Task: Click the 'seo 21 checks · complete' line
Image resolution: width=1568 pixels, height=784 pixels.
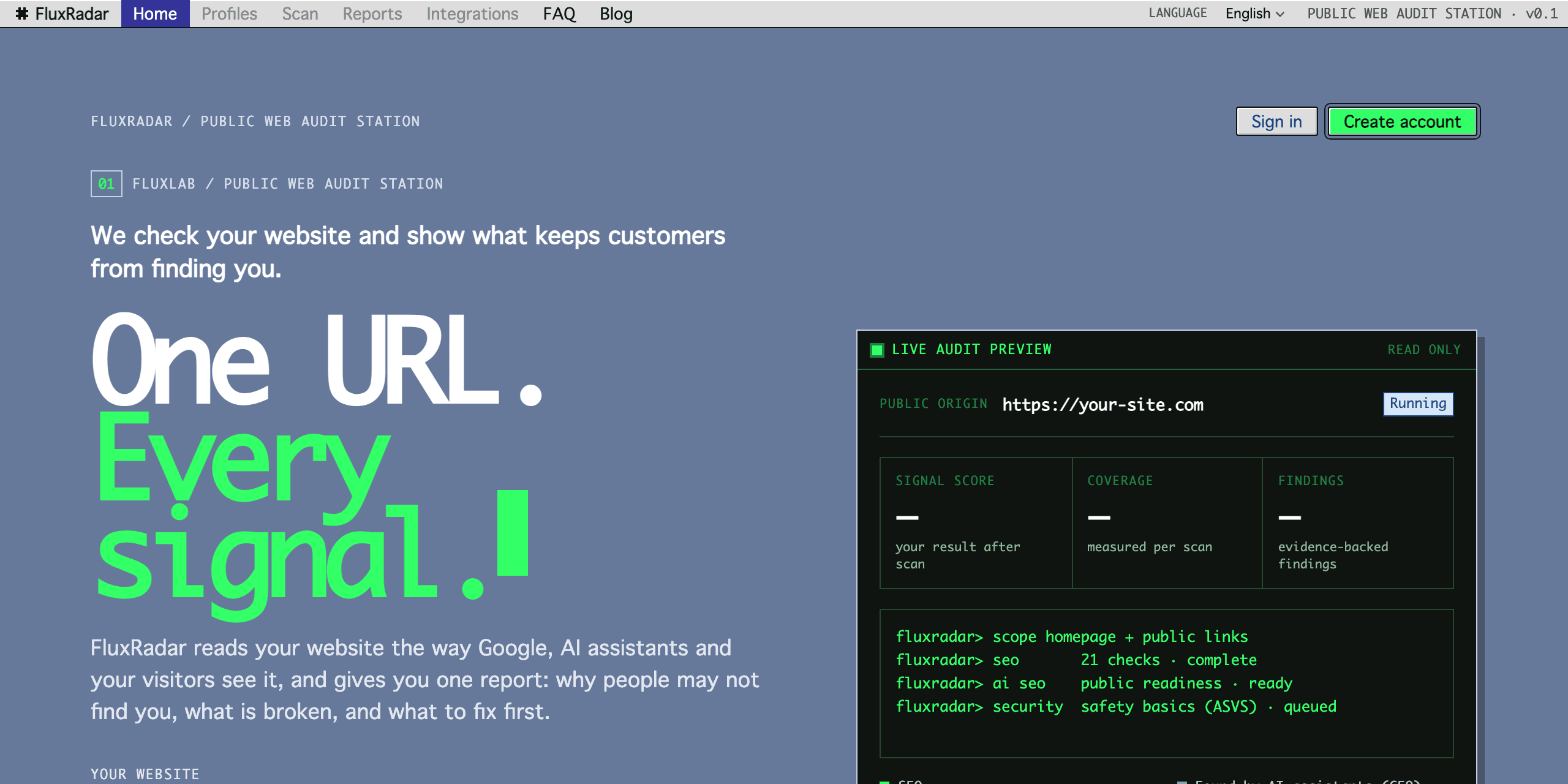Action: tap(1076, 660)
